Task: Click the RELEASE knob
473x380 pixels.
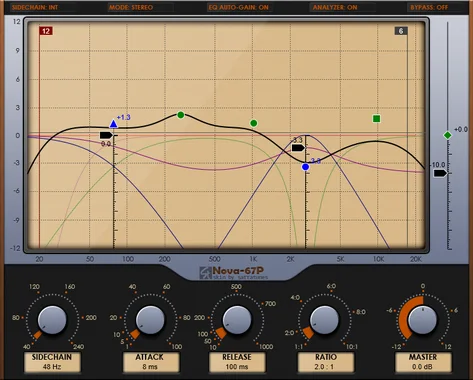Action: 237,320
